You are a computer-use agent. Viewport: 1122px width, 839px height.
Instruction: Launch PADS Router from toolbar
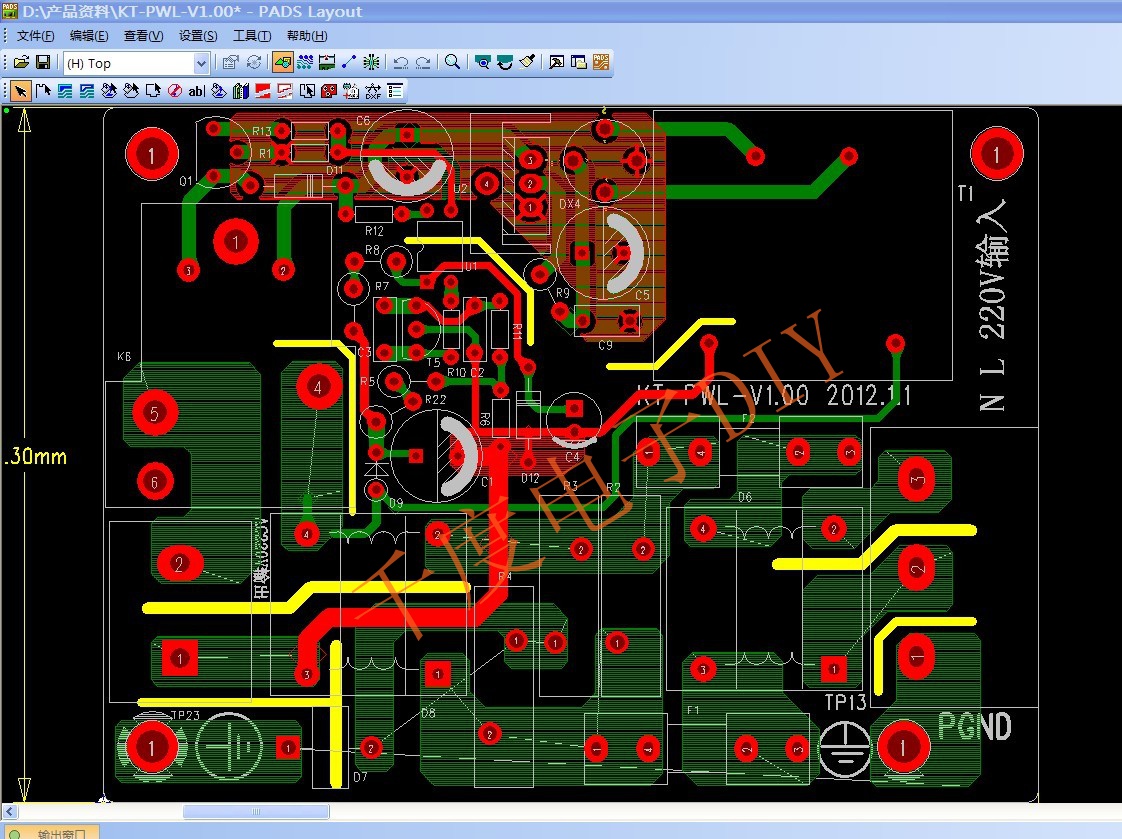[601, 62]
